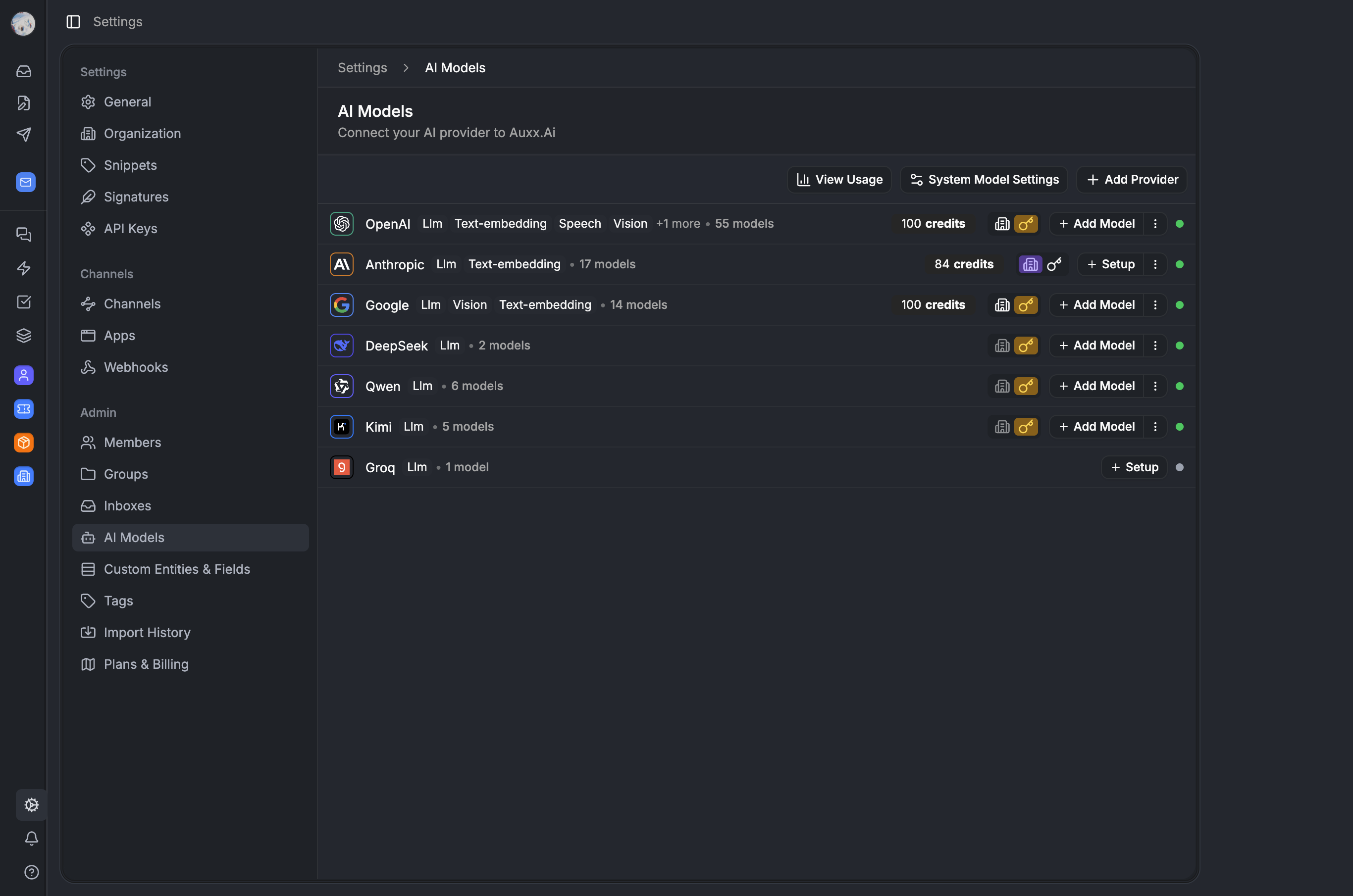Toggle the OpenAI own API key option
This screenshot has height=896, width=1353.
tap(1026, 223)
